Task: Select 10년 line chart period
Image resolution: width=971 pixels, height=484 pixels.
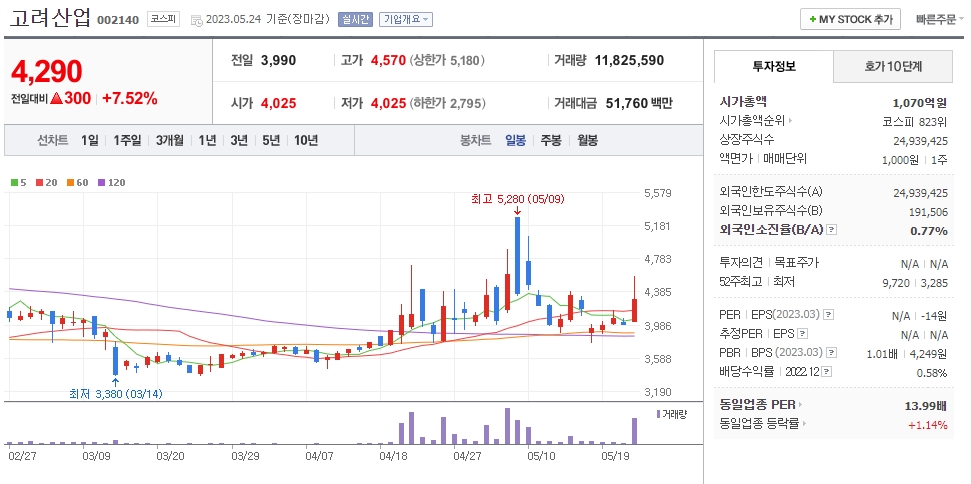Action: 306,140
